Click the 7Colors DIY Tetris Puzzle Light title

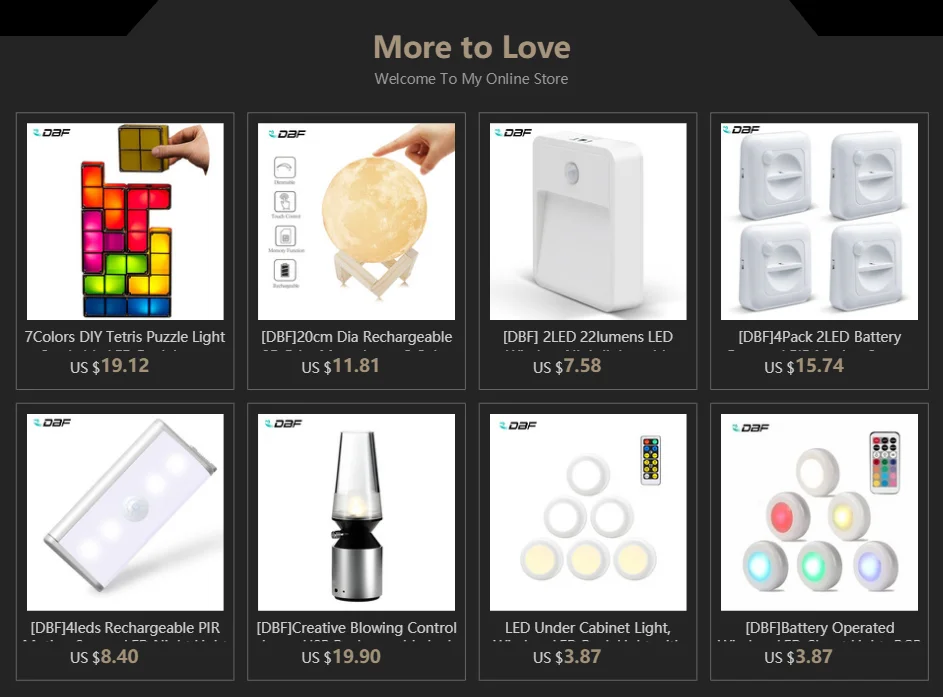(x=125, y=337)
